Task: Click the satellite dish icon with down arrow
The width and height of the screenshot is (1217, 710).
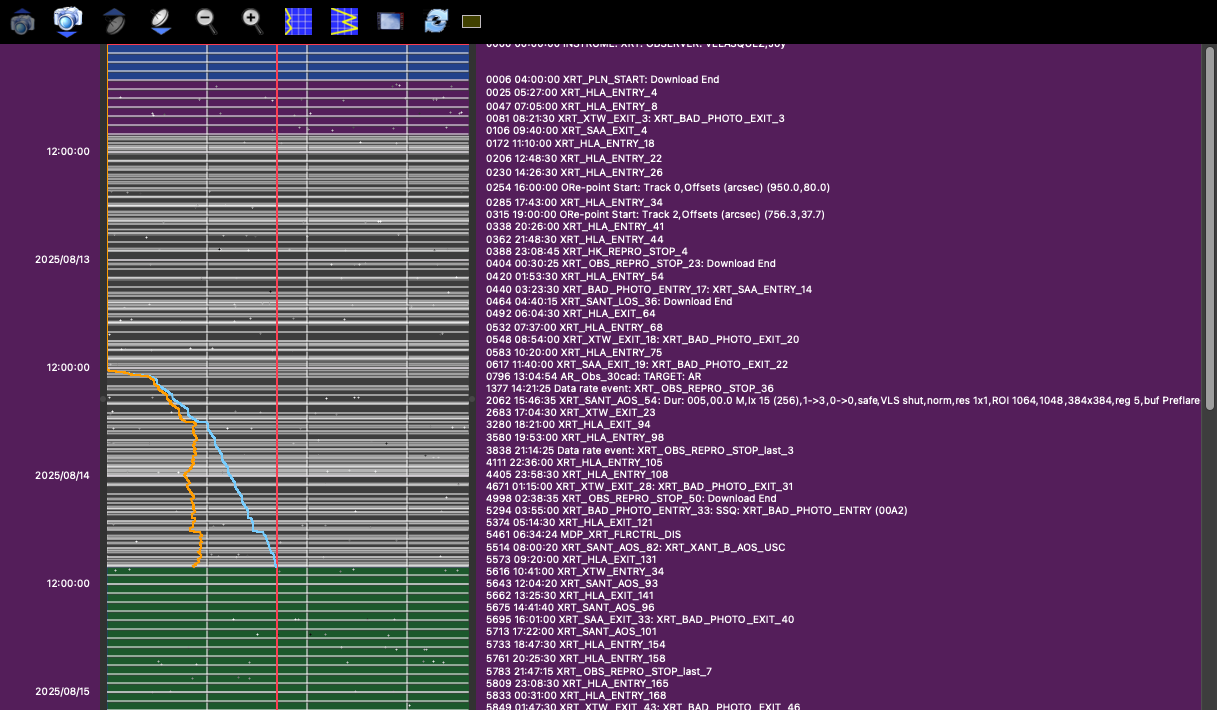Action: (x=161, y=21)
